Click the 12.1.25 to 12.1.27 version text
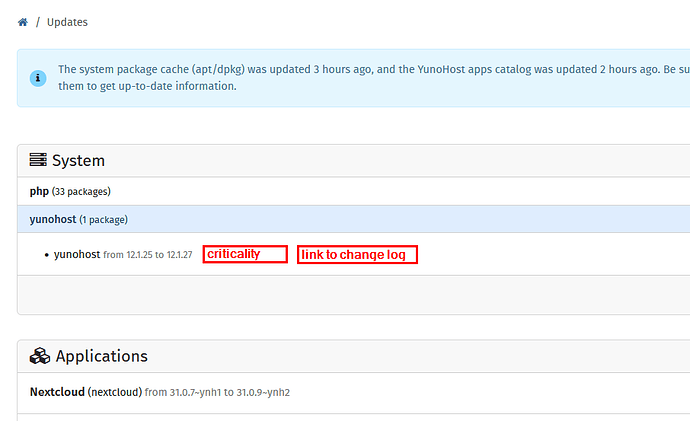The image size is (690, 421). tap(148, 255)
